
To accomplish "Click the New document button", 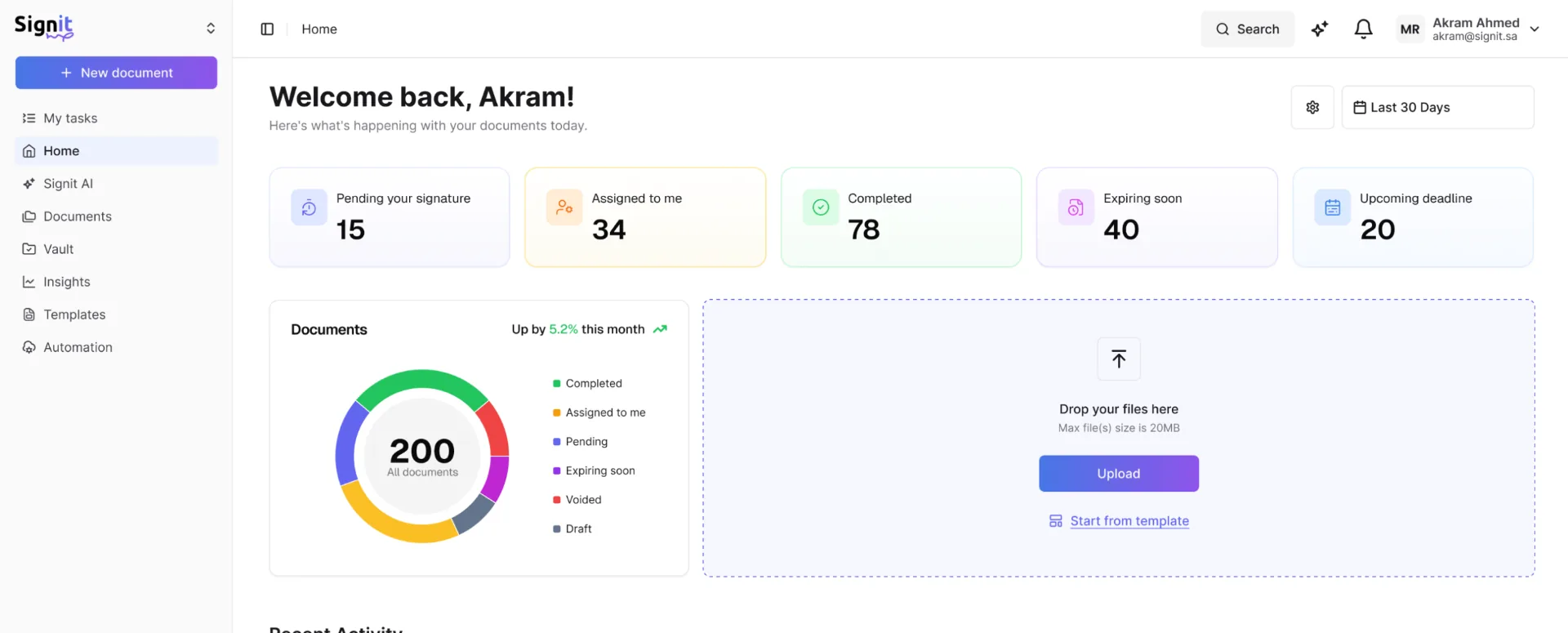I will (116, 73).
